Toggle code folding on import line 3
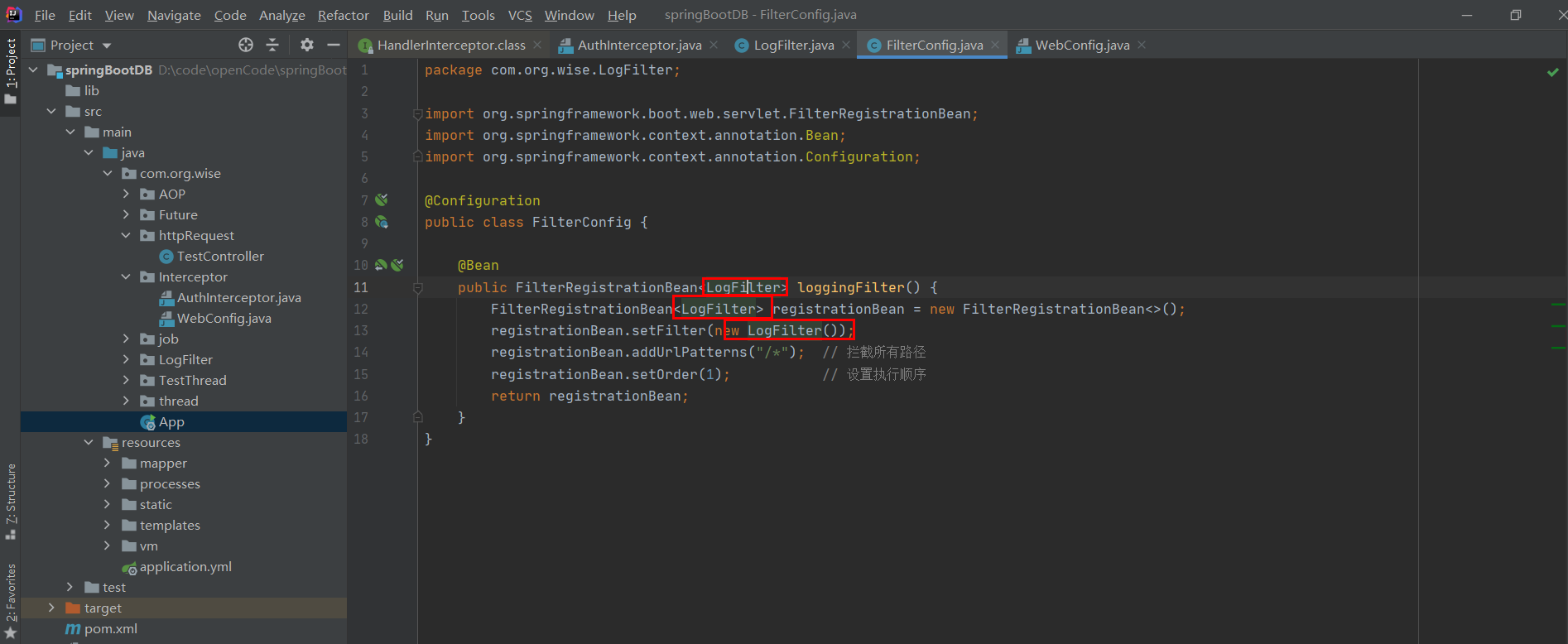Image resolution: width=1568 pixels, height=644 pixels. pos(417,114)
